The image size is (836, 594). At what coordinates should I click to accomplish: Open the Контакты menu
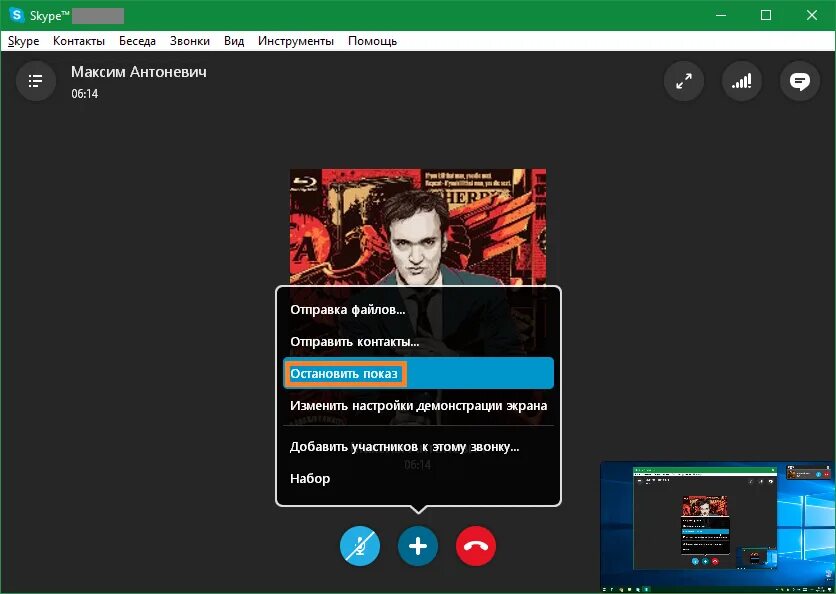[79, 41]
